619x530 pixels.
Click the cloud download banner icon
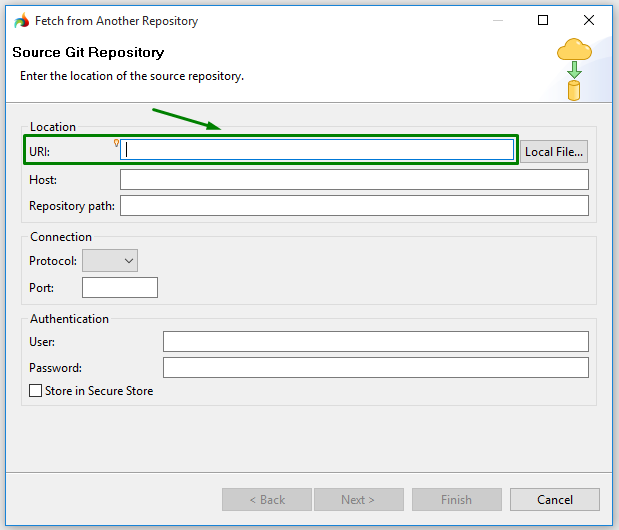[x=574, y=69]
